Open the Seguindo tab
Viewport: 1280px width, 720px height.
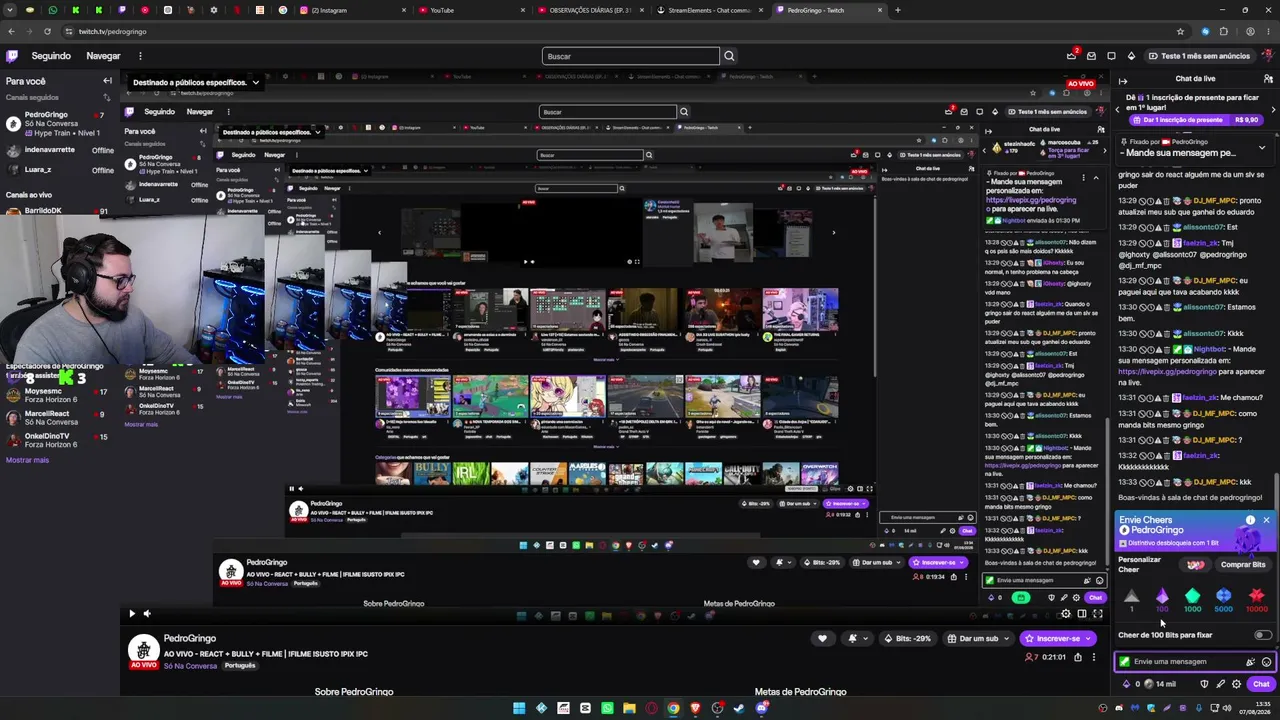tap(51, 56)
